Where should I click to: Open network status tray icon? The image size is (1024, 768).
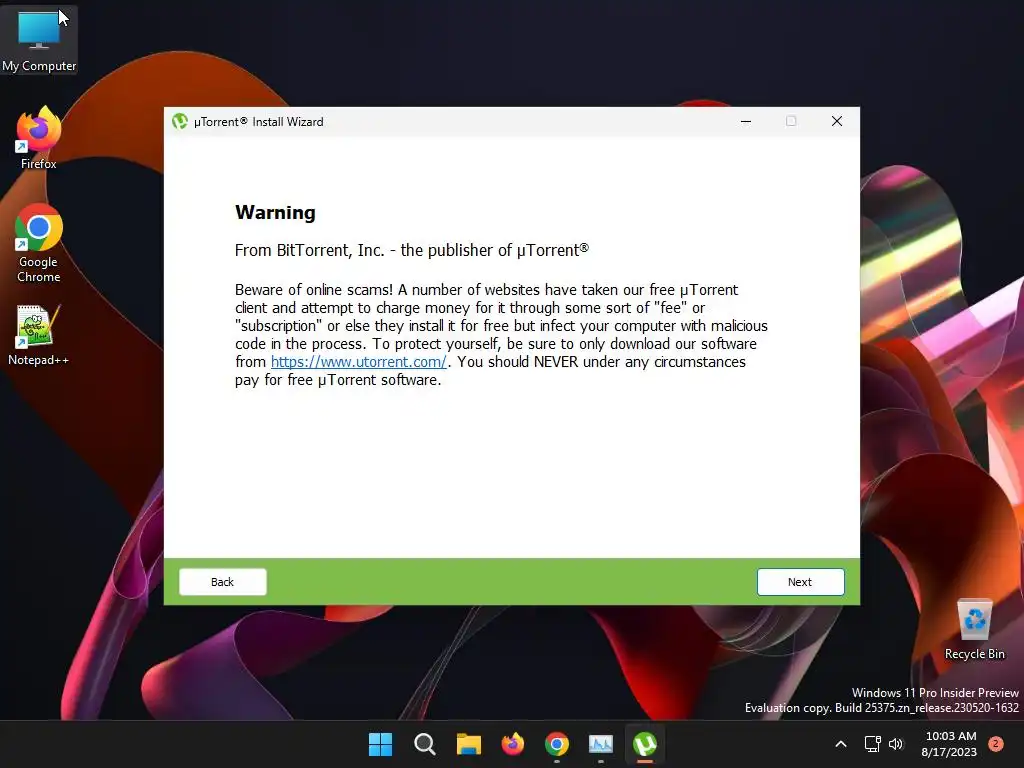pos(872,744)
